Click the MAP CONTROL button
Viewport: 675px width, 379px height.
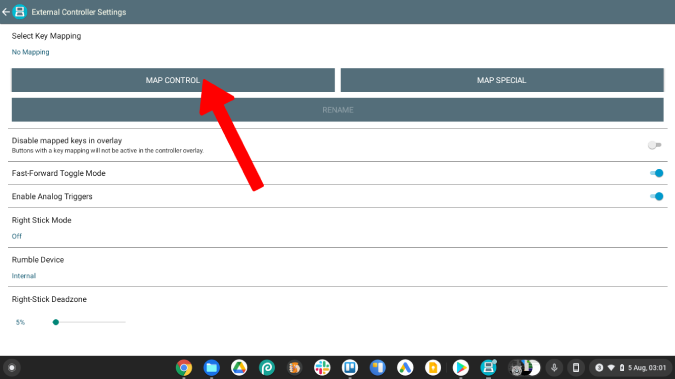pyautogui.click(x=173, y=80)
